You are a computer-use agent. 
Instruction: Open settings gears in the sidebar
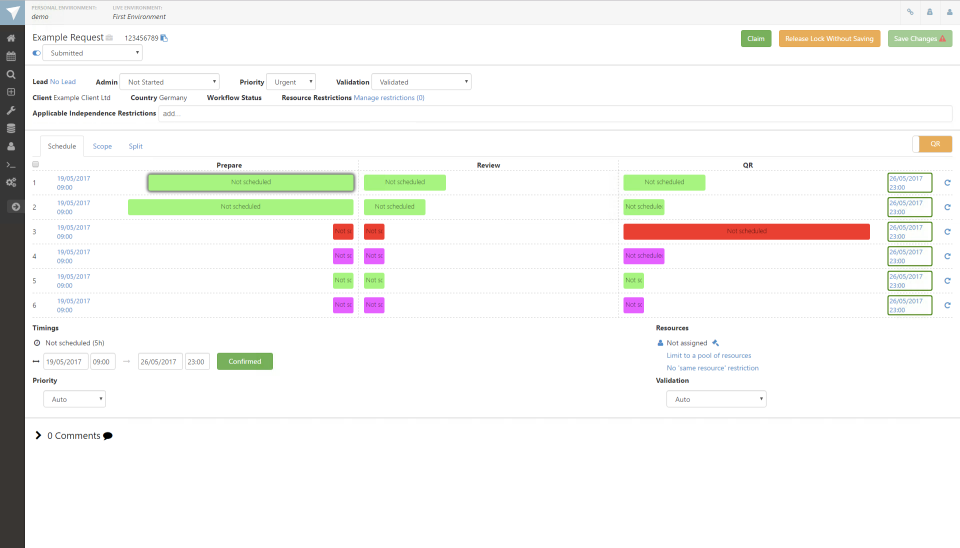coord(11,182)
